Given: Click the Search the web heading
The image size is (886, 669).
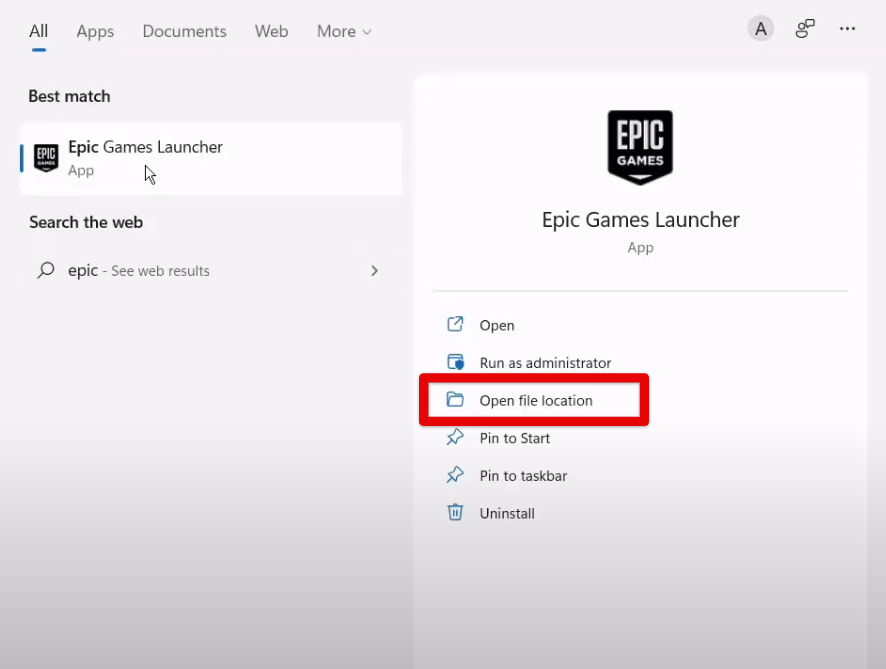Looking at the screenshot, I should (86, 223).
